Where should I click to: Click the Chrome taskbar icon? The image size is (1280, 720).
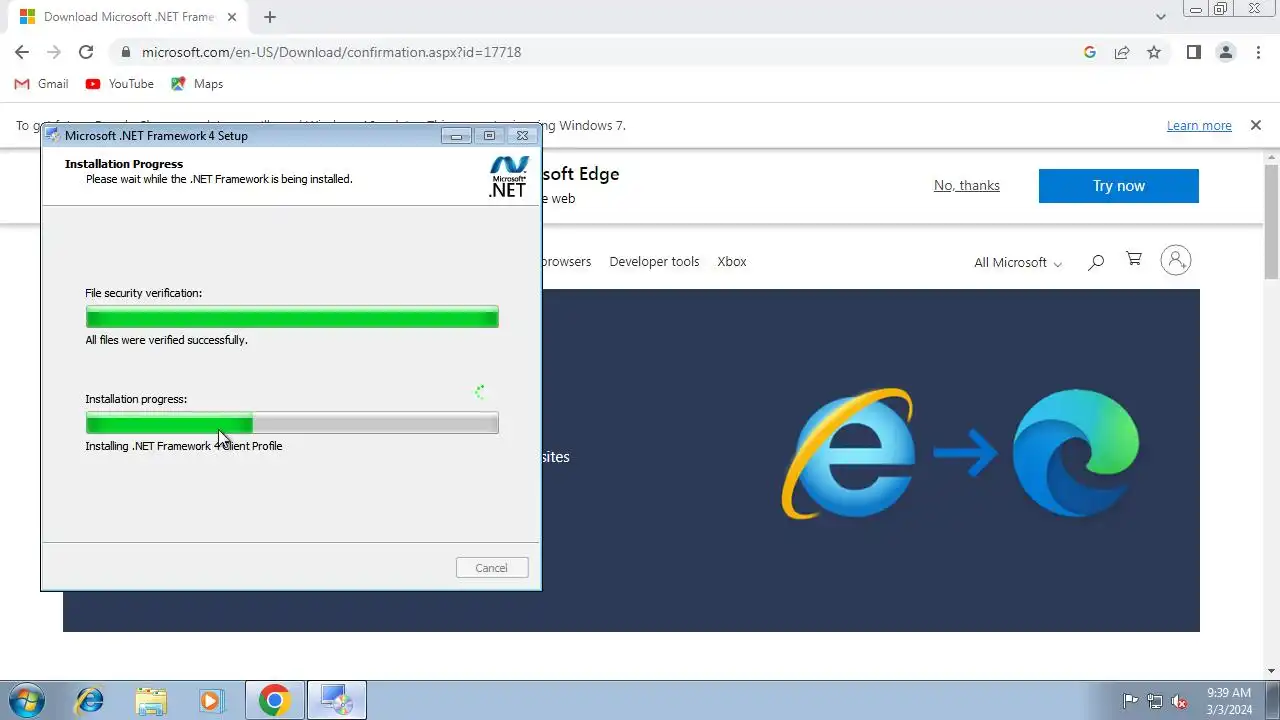pyautogui.click(x=275, y=700)
